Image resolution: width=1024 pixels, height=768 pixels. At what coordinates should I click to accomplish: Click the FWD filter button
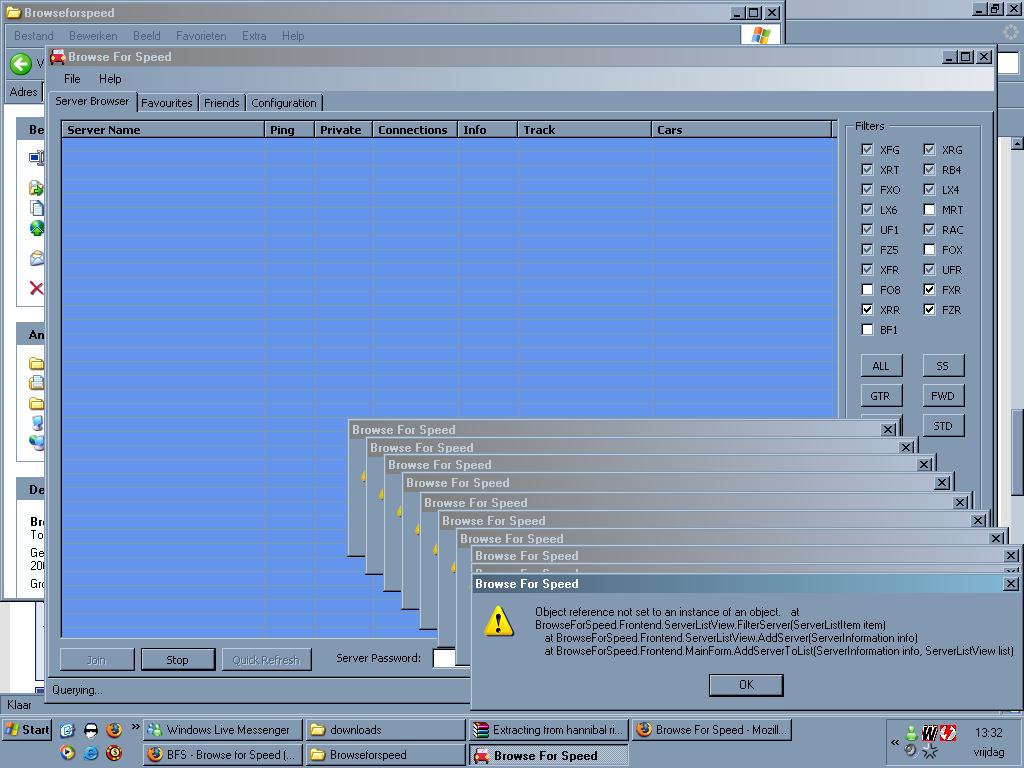942,396
